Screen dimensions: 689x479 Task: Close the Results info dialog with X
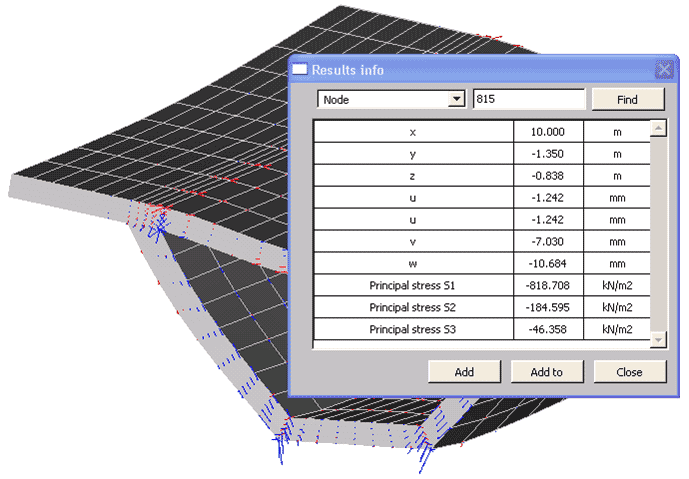pos(664,69)
